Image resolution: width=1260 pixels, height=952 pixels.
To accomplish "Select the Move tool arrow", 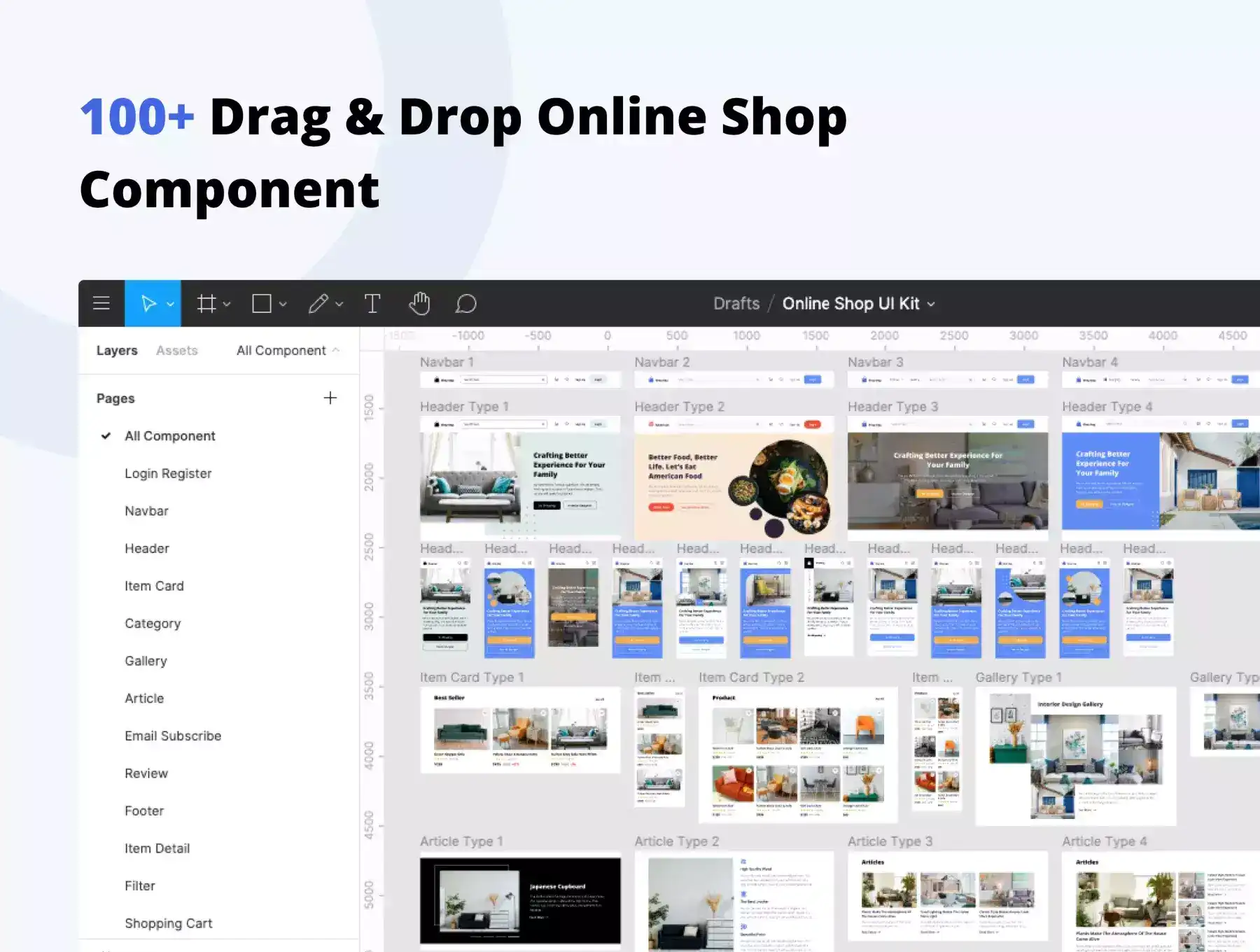I will 148,303.
